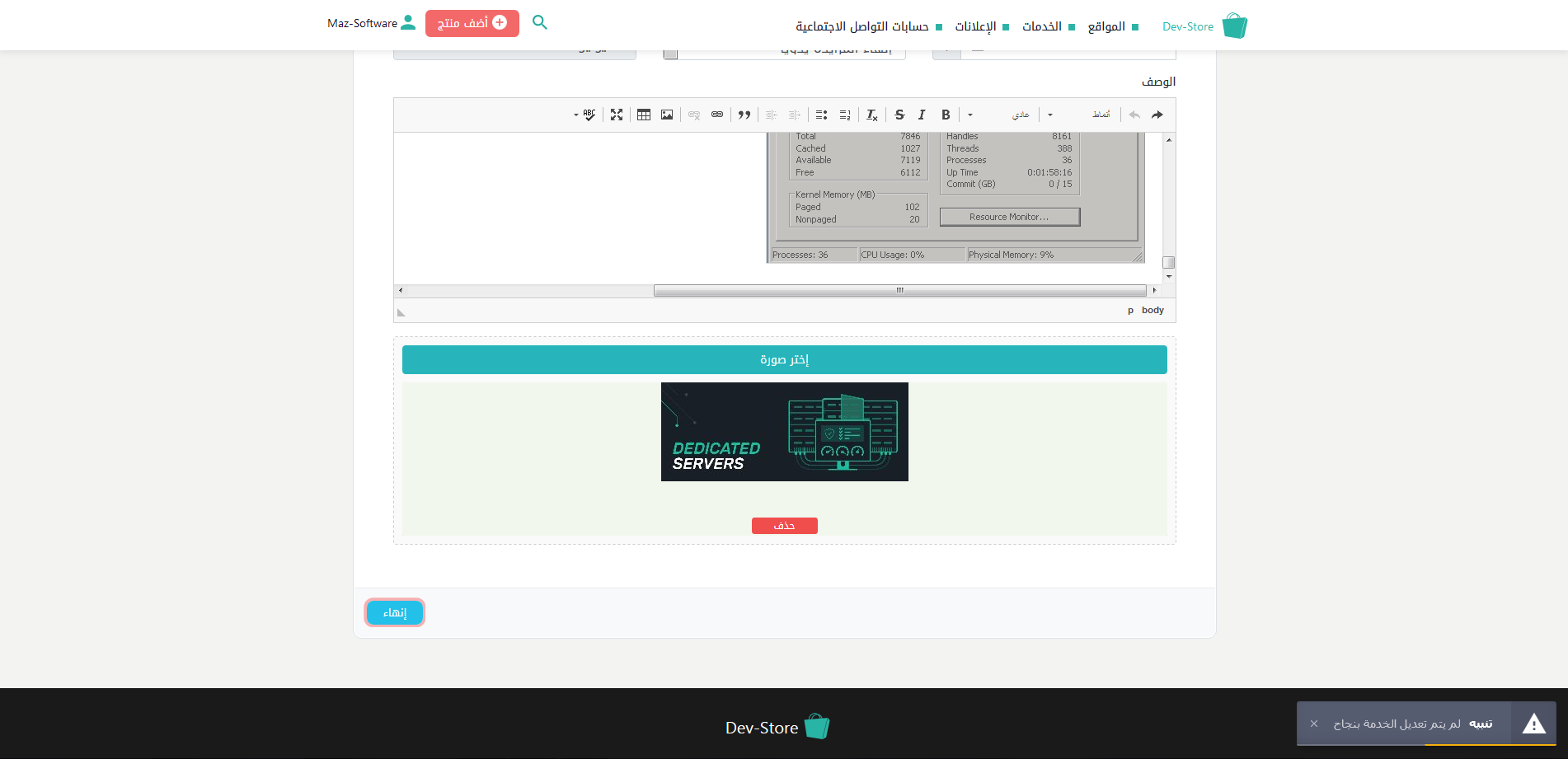The width and height of the screenshot is (1568, 759).
Task: Open the الخدمات navigation item
Action: pyautogui.click(x=1042, y=26)
